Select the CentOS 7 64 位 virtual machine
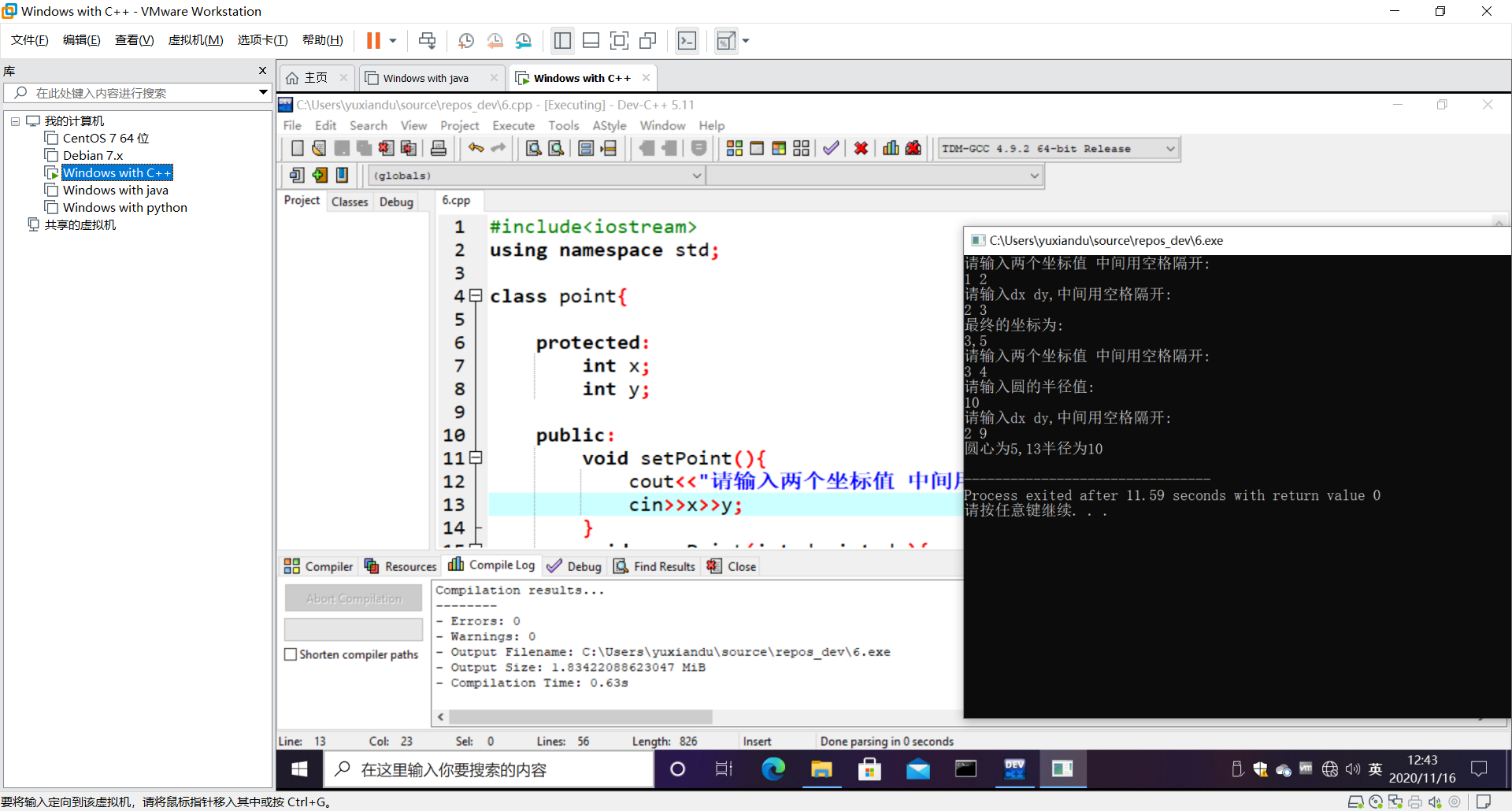 (x=106, y=139)
